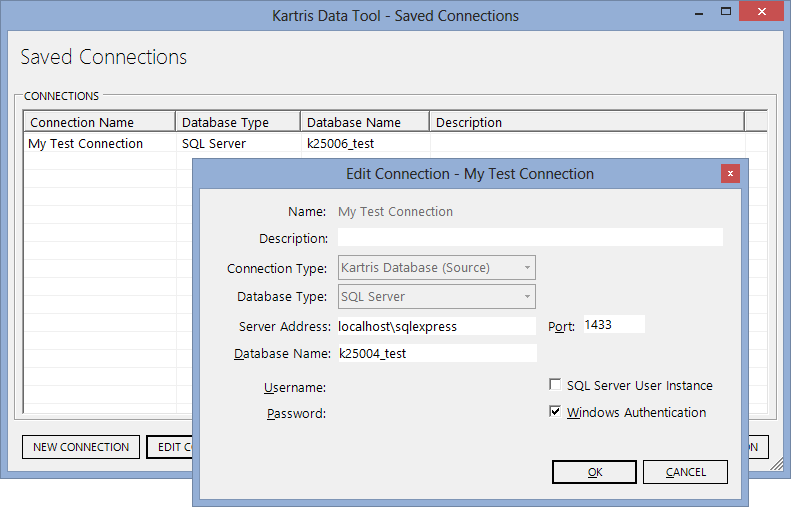The height and width of the screenshot is (507, 791).
Task: Sort by Database Name column header
Action: tap(365, 122)
